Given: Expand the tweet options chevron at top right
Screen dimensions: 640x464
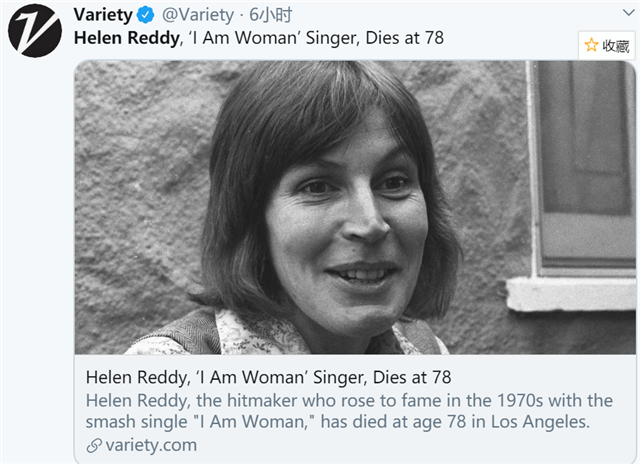Looking at the screenshot, I should (x=629, y=13).
